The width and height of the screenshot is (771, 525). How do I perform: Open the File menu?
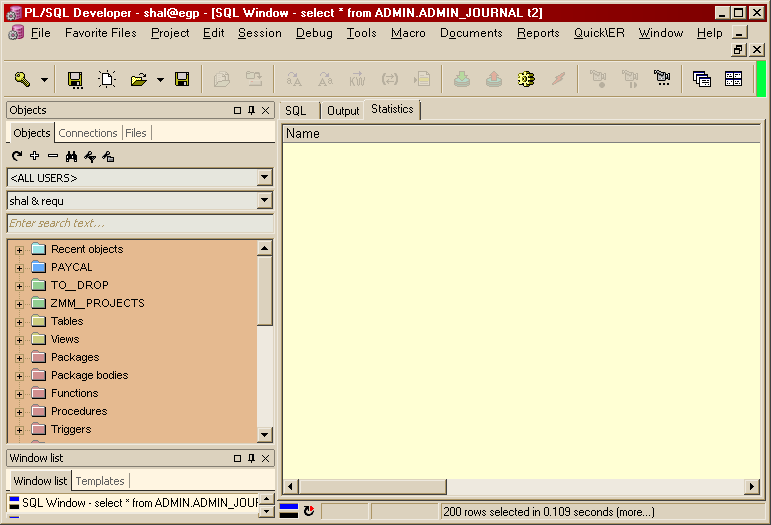tap(40, 33)
